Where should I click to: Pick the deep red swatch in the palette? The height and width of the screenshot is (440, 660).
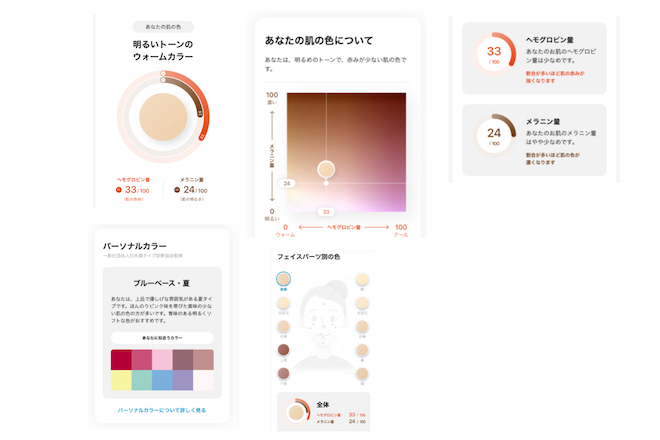click(x=121, y=360)
